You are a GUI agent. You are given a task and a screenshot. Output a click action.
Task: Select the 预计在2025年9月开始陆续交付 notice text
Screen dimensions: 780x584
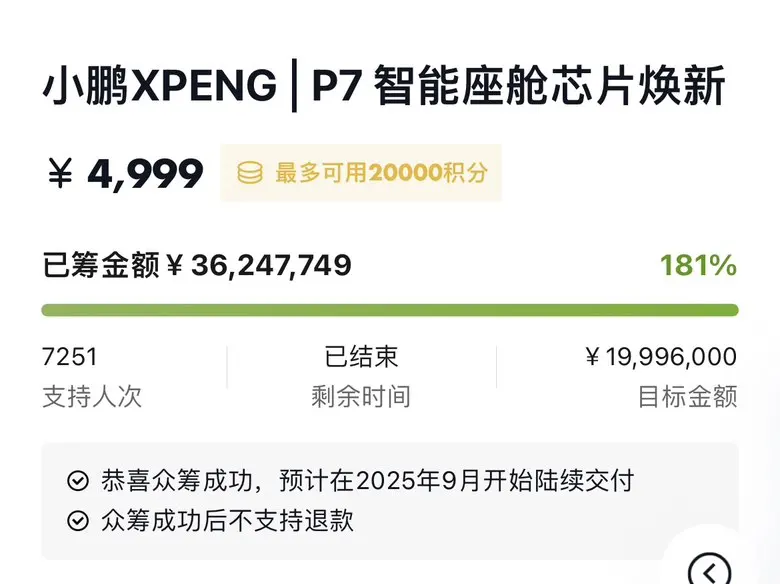457,481
